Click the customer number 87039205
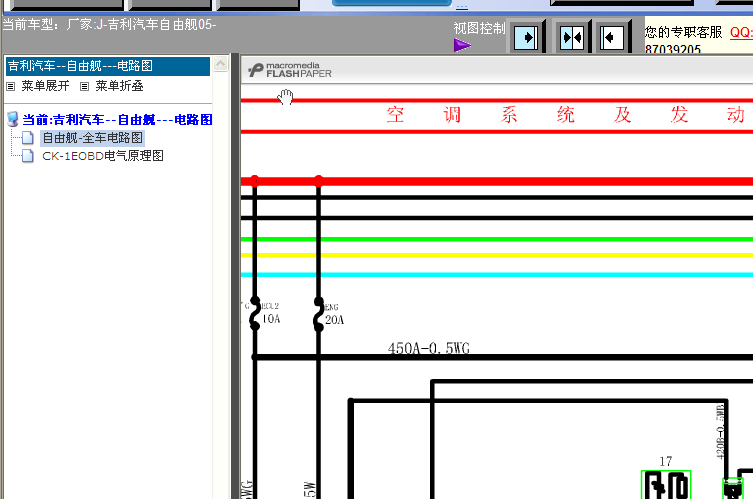 tap(673, 49)
